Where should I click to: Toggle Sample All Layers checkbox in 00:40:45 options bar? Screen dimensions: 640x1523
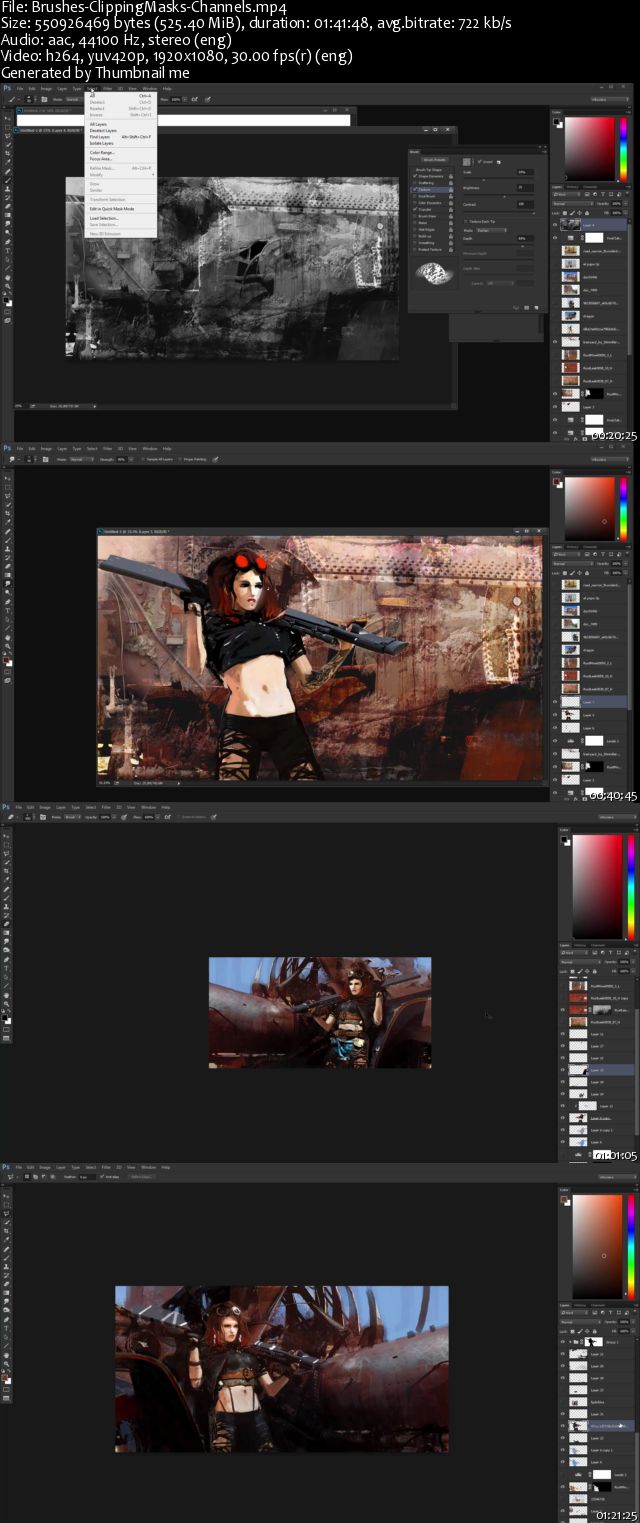pos(144,459)
